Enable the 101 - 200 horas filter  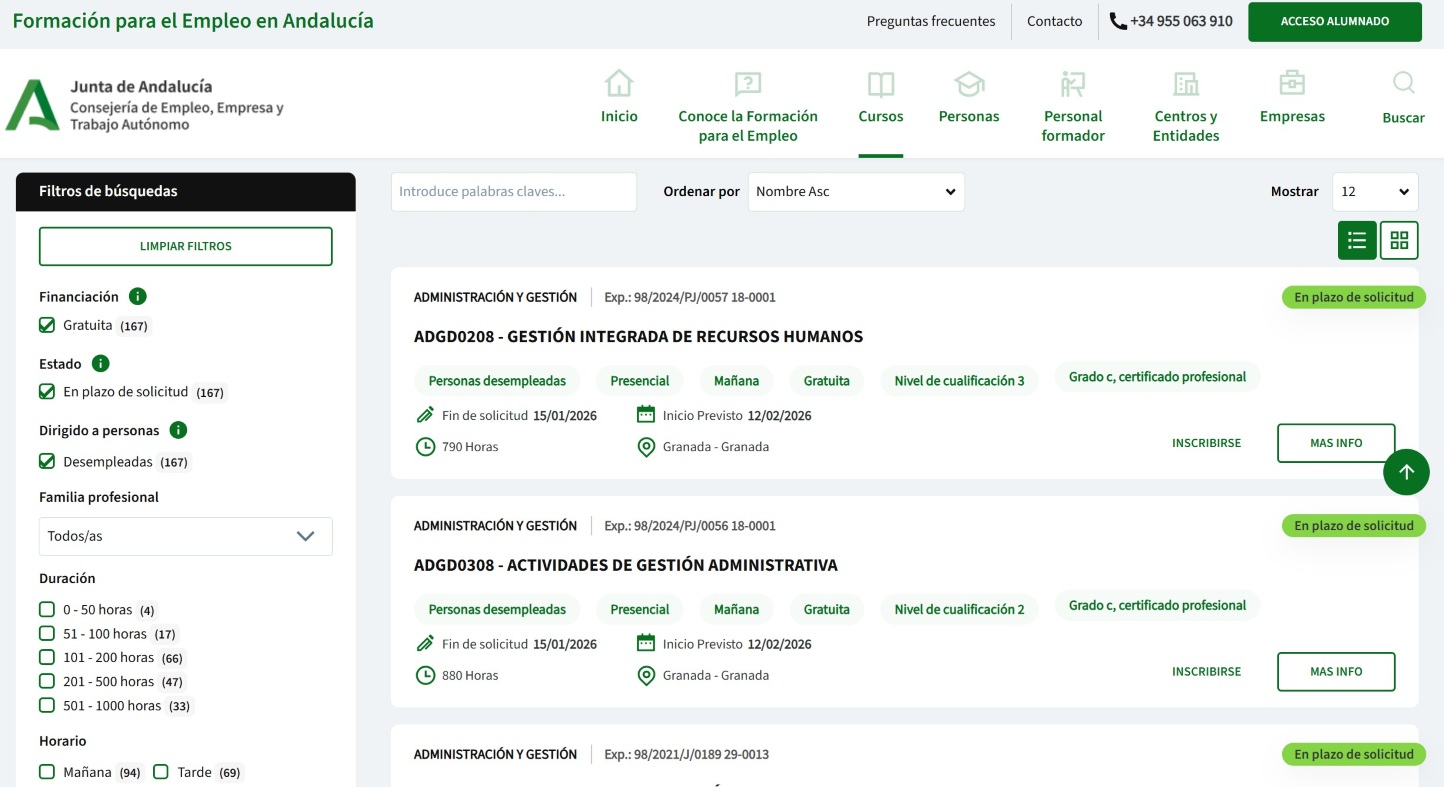(x=47, y=657)
